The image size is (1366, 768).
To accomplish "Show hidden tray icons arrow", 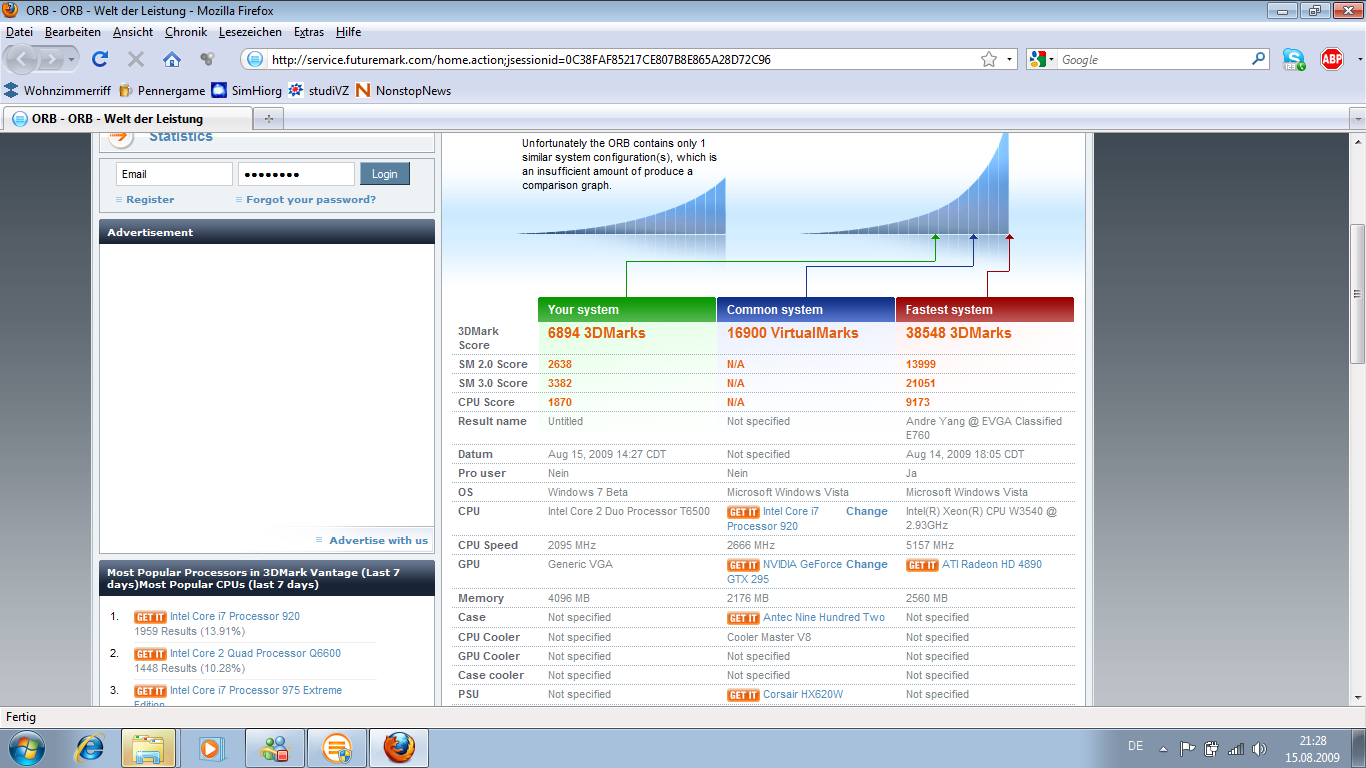I will 1163,748.
